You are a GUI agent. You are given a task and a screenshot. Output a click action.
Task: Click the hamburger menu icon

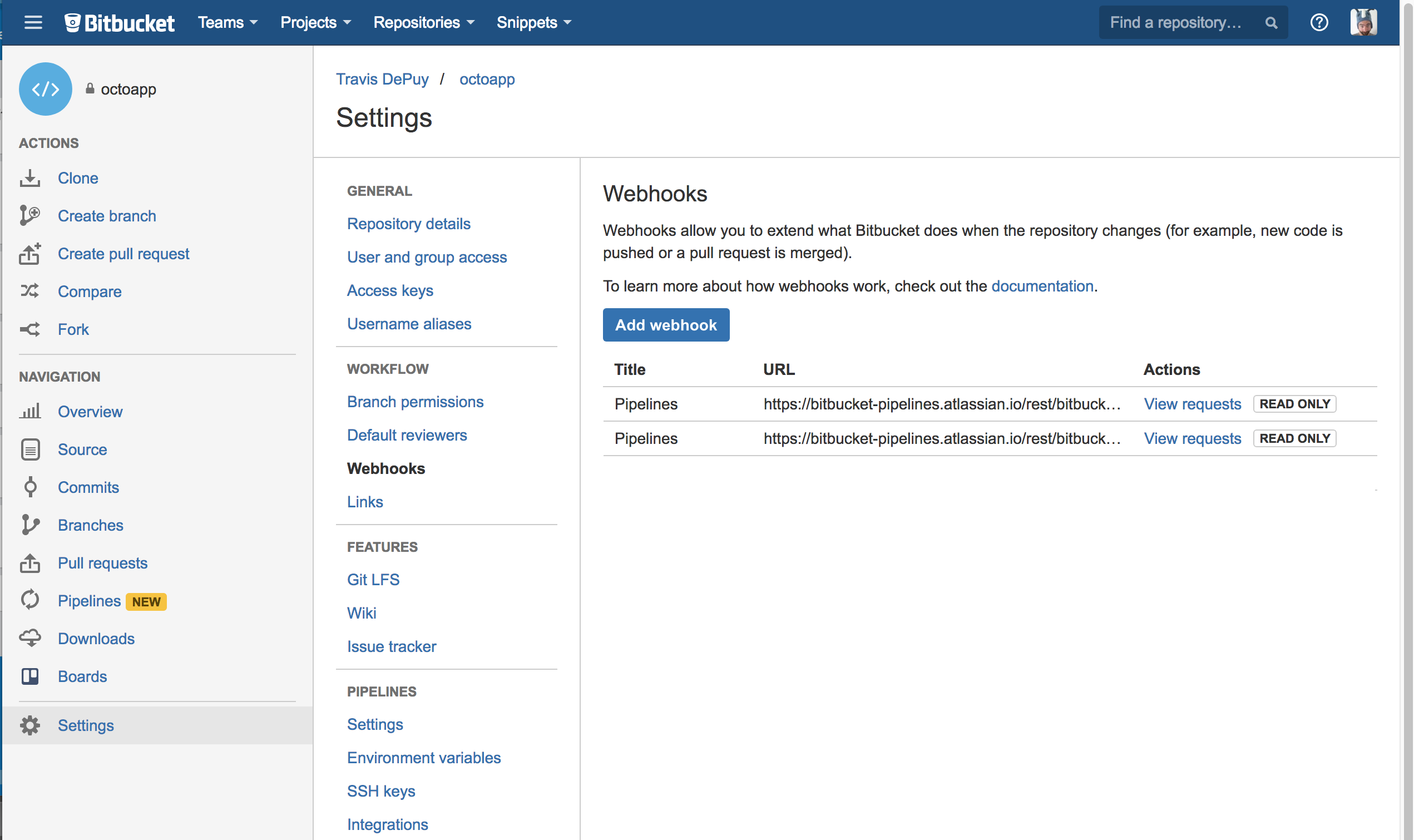pos(33,23)
